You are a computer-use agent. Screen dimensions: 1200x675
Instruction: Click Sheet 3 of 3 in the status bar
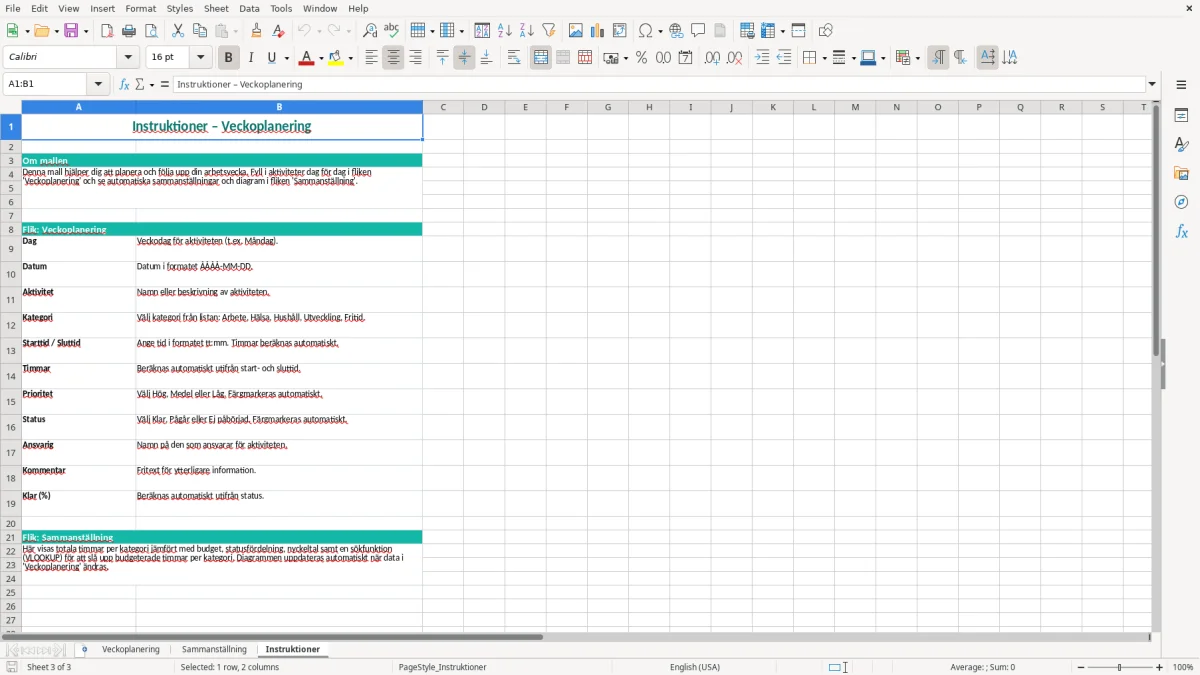coord(49,667)
